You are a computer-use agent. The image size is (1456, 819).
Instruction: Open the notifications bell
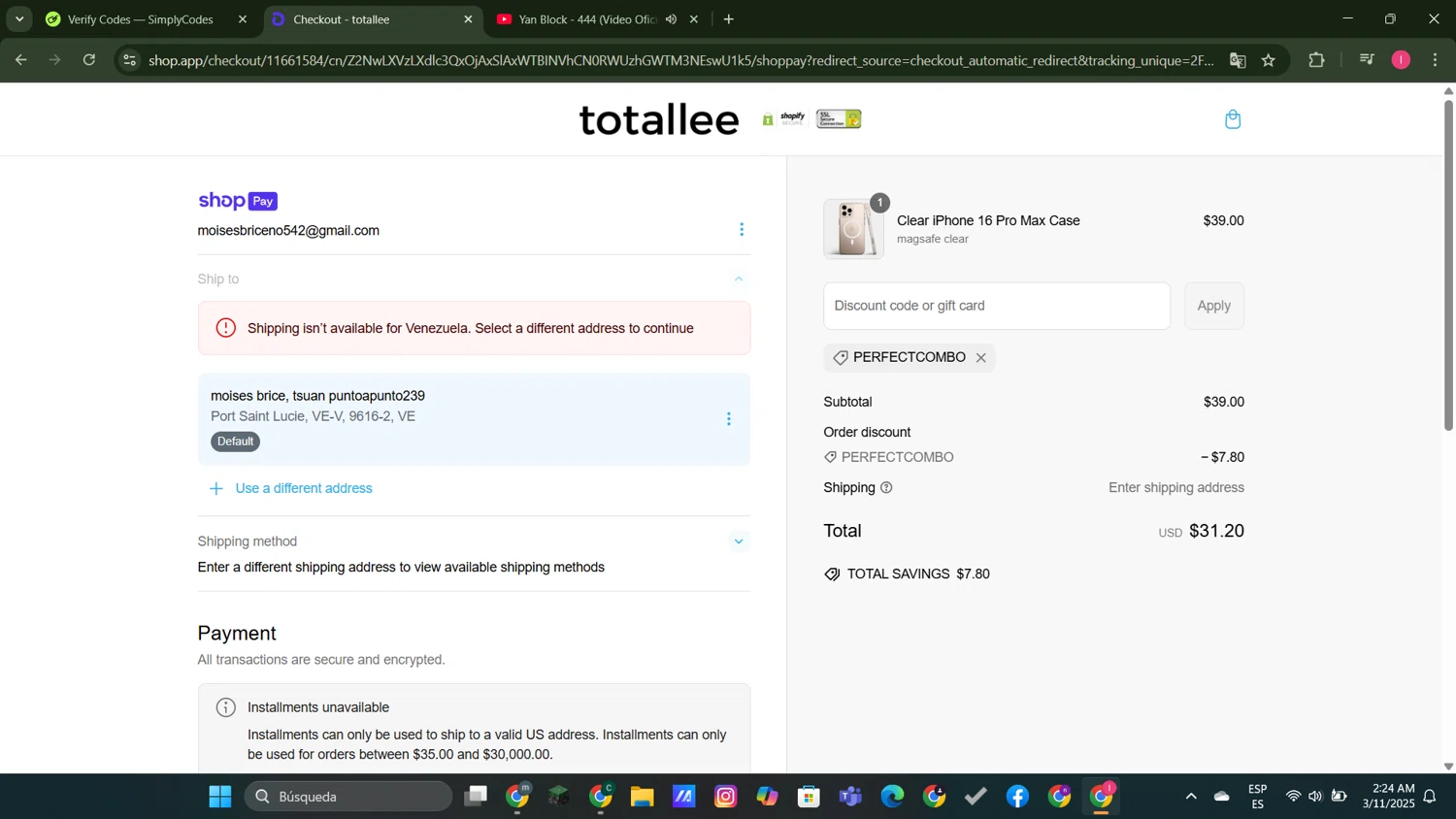click(1430, 797)
